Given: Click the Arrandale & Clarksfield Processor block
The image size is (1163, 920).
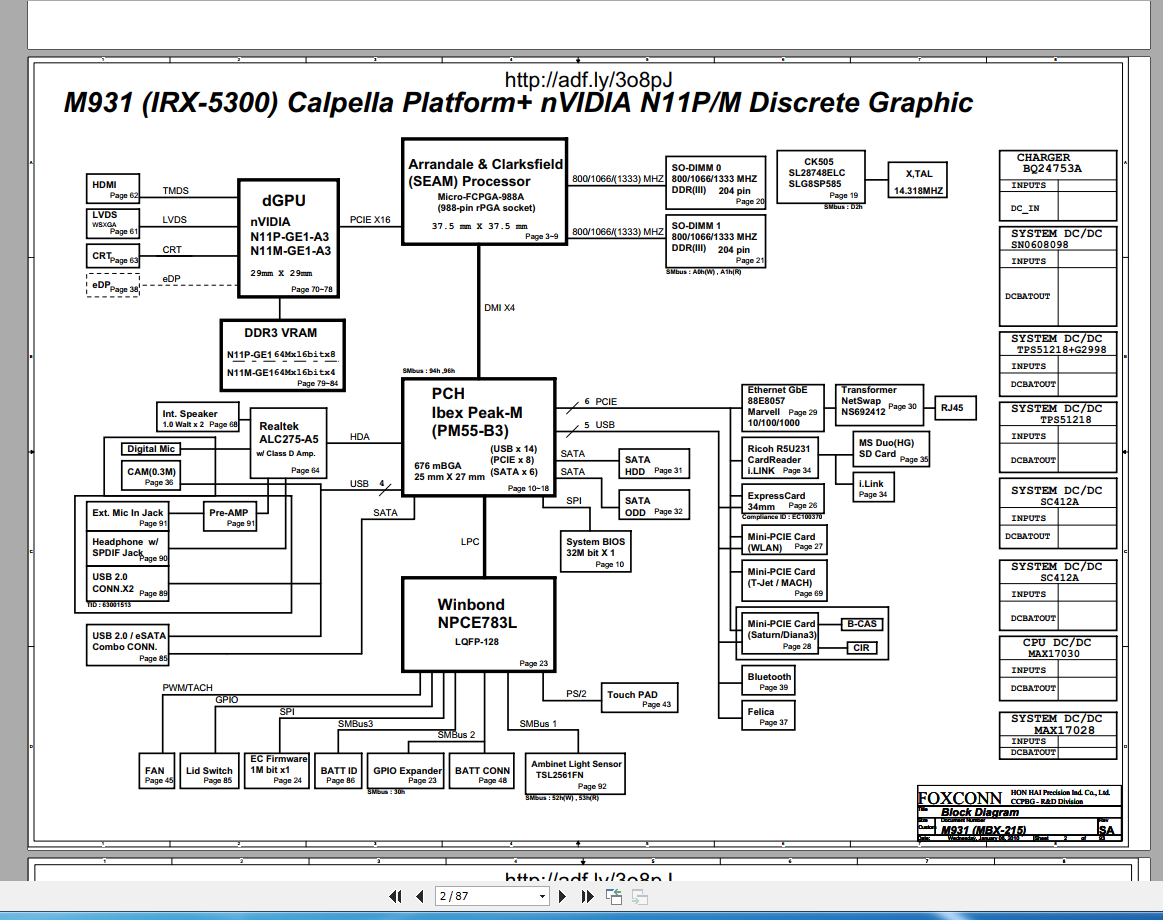Looking at the screenshot, I should [x=485, y=191].
